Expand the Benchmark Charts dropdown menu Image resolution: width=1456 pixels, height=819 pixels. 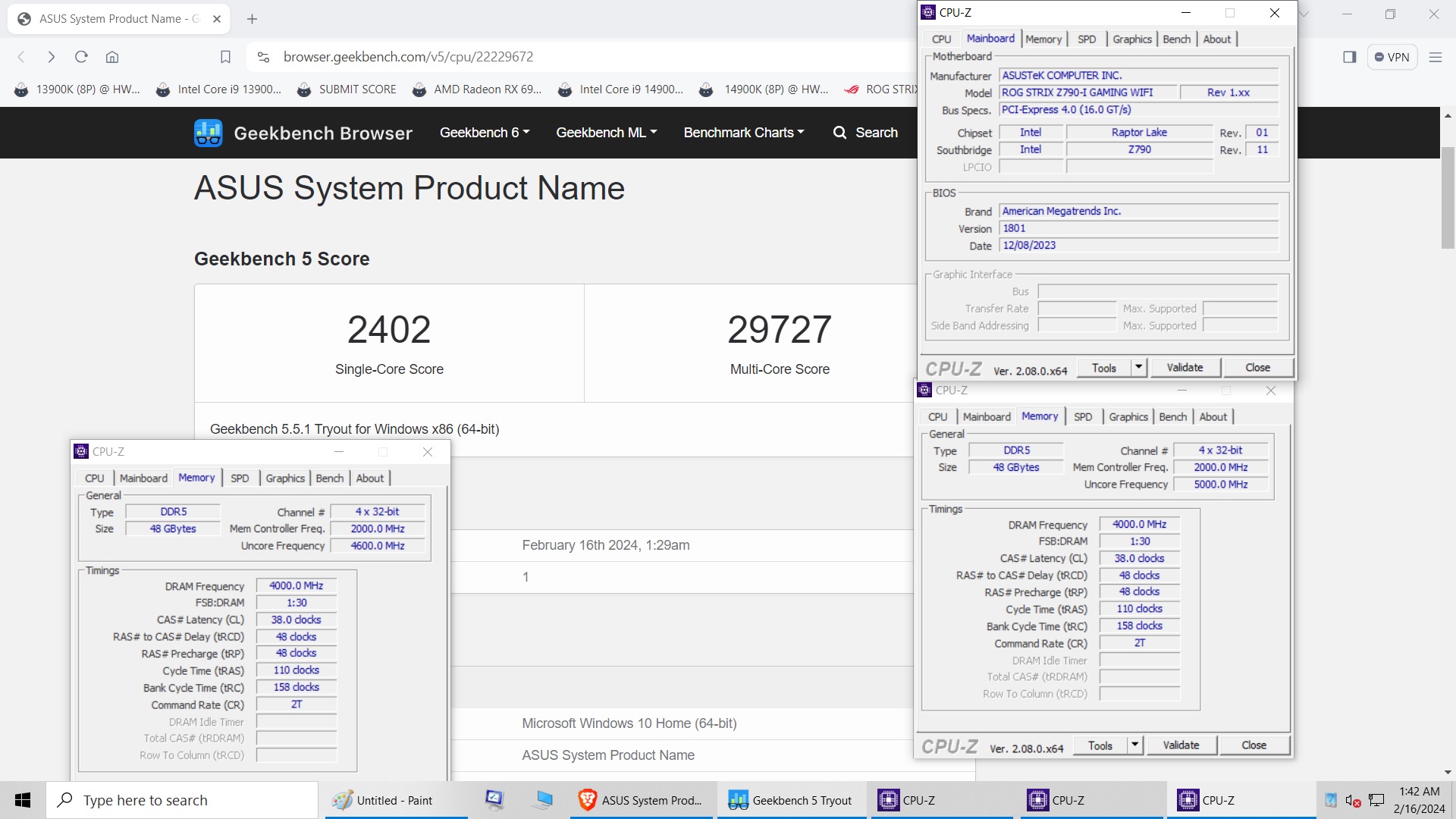pos(744,133)
